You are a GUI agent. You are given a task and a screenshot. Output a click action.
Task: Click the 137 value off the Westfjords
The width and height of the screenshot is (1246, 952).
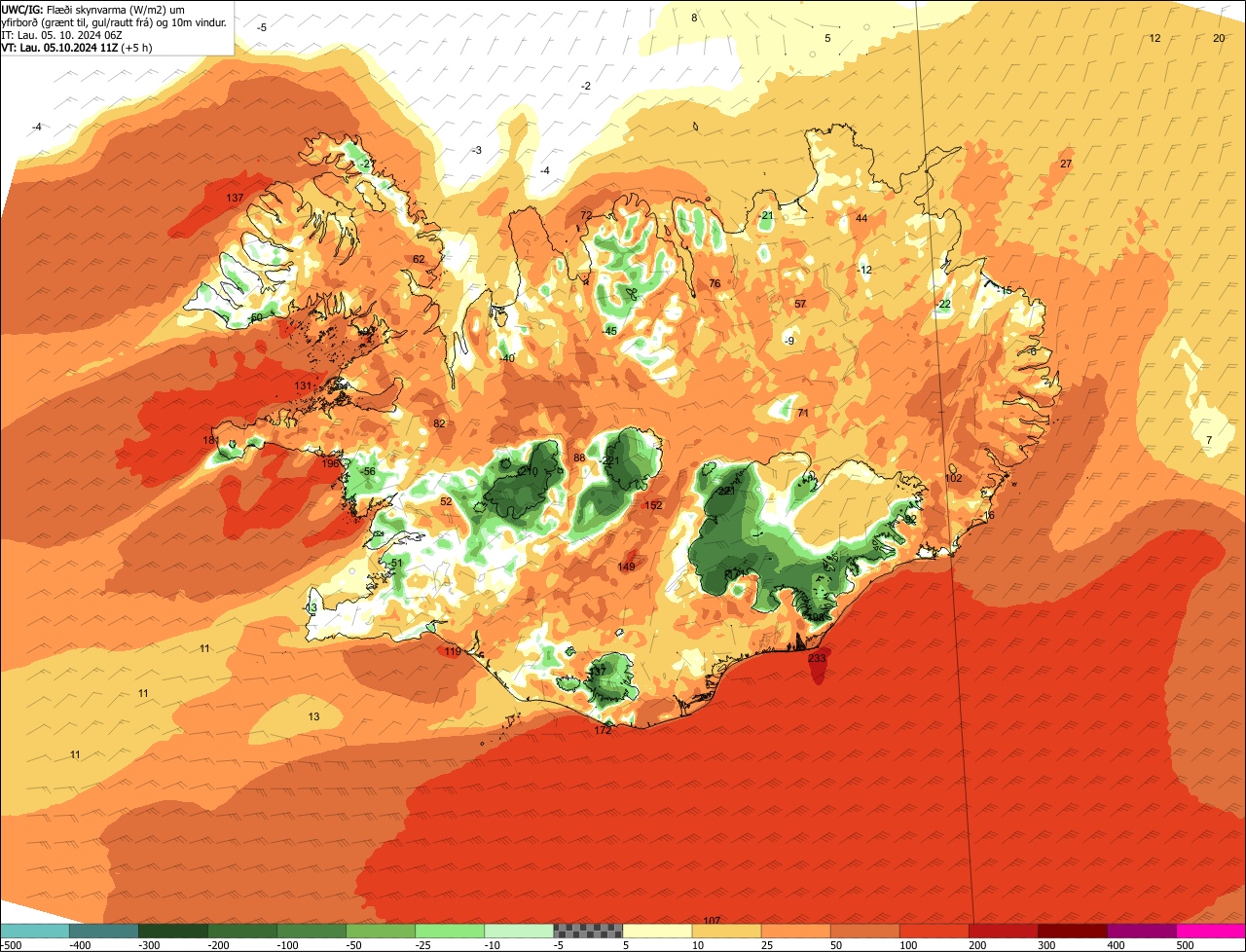pos(235,198)
